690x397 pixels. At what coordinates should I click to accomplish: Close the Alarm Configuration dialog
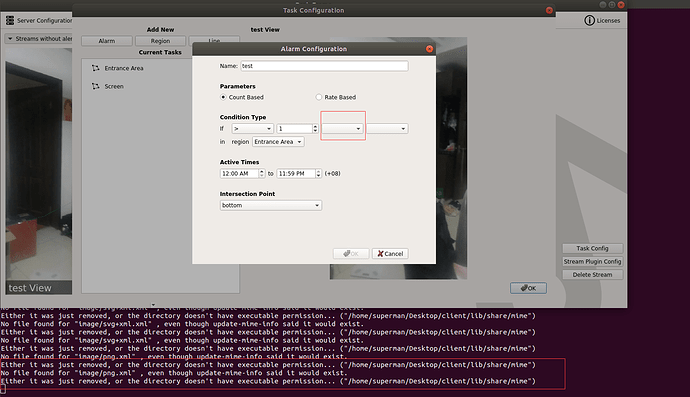(429, 49)
